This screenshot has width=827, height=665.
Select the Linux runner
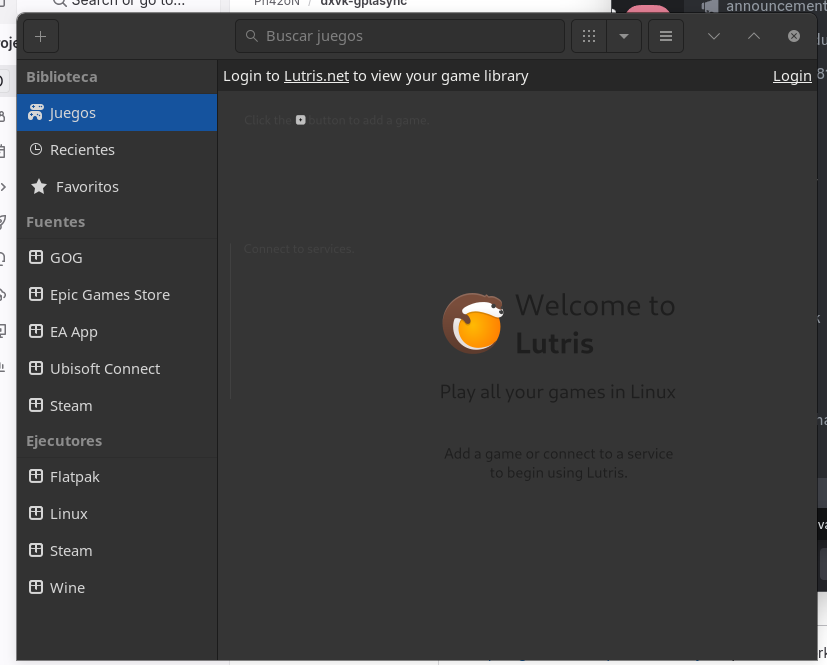coord(117,514)
